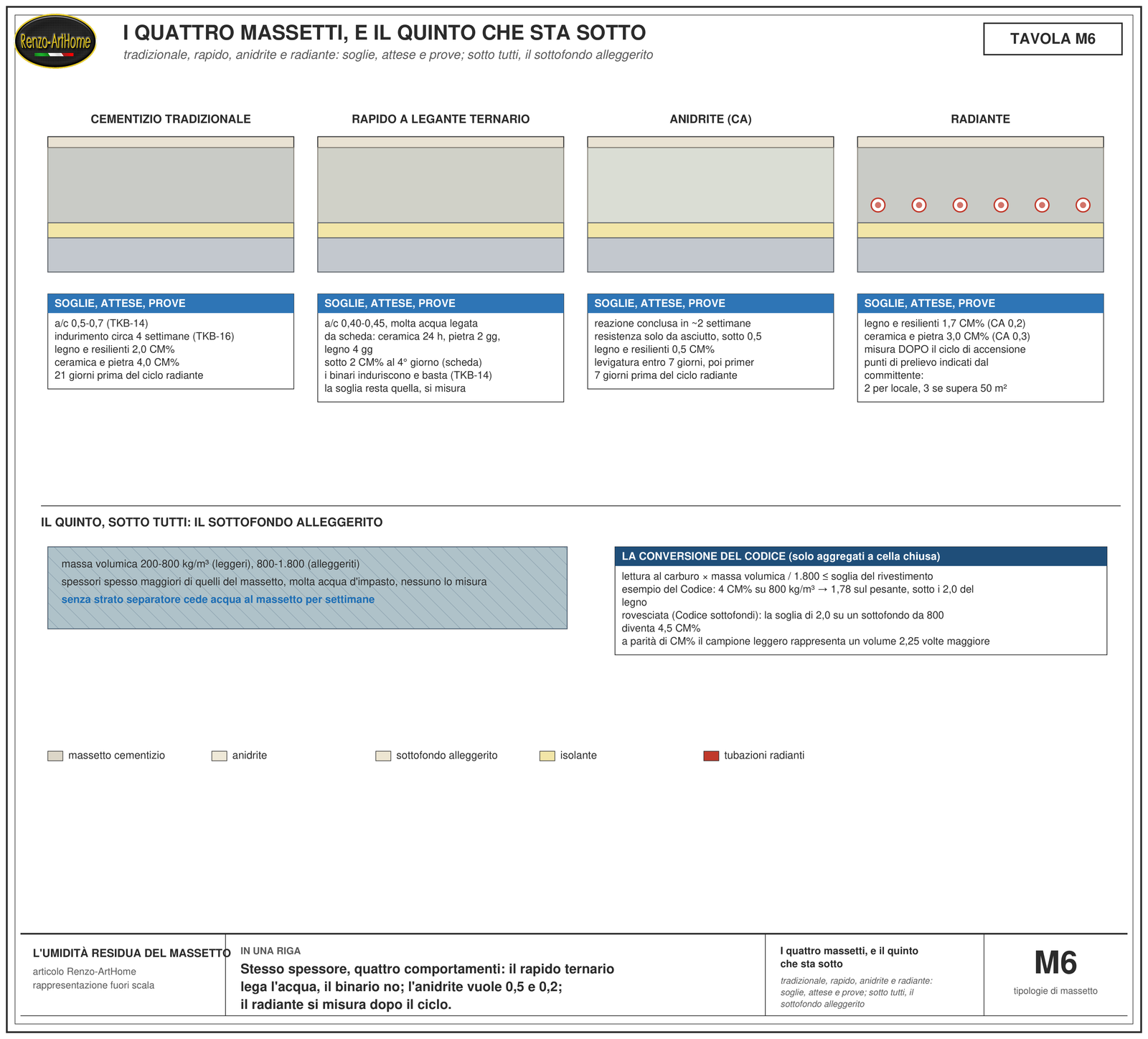Click heading 'IL QUINTO, SOTTO TUTTI: IL SOTTOFONDO ALLEGGERITO'
The width and height of the screenshot is (1148, 1039).
(x=212, y=522)
